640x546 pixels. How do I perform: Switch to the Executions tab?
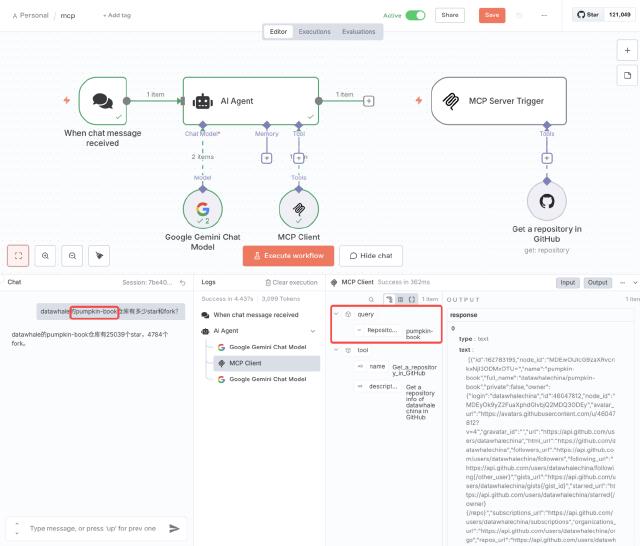tap(314, 32)
